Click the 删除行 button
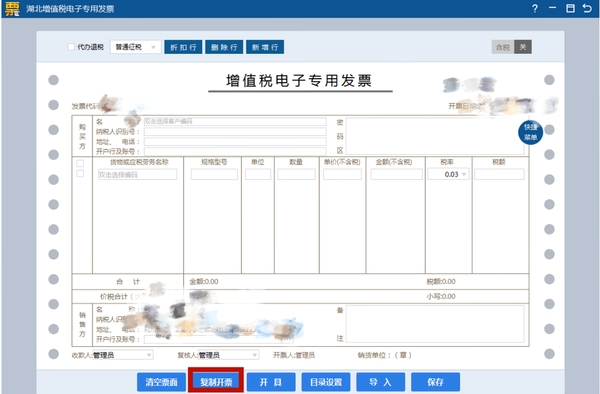Image resolution: width=600 pixels, height=394 pixels. tap(224, 47)
